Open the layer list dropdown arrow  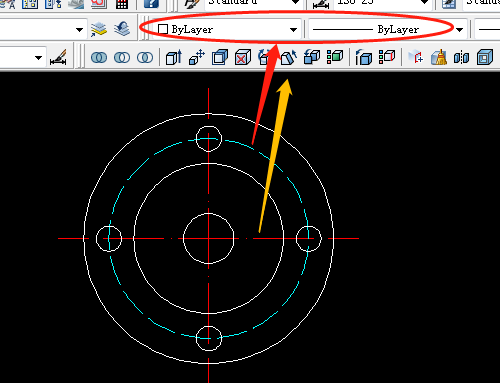[79, 30]
